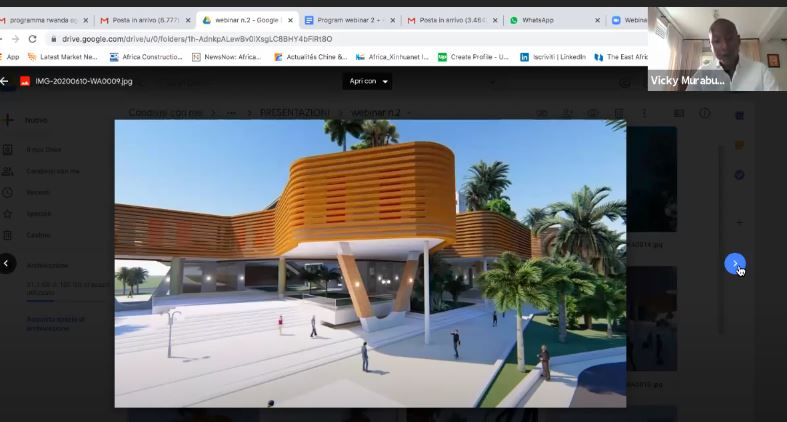The image size is (787, 422).
Task: Open the first Gmail 'Posta in arrivo (6.777)' tab
Action: click(x=145, y=21)
